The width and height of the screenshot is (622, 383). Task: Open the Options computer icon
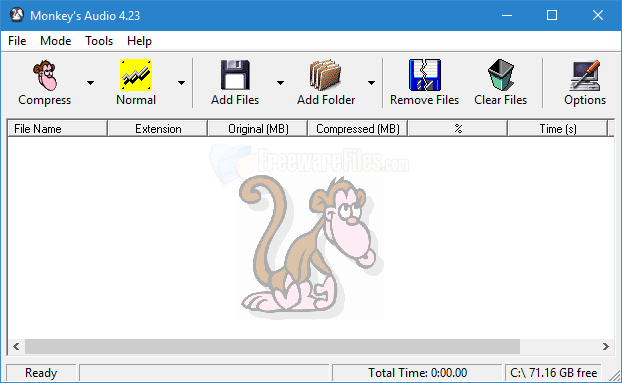click(x=585, y=75)
